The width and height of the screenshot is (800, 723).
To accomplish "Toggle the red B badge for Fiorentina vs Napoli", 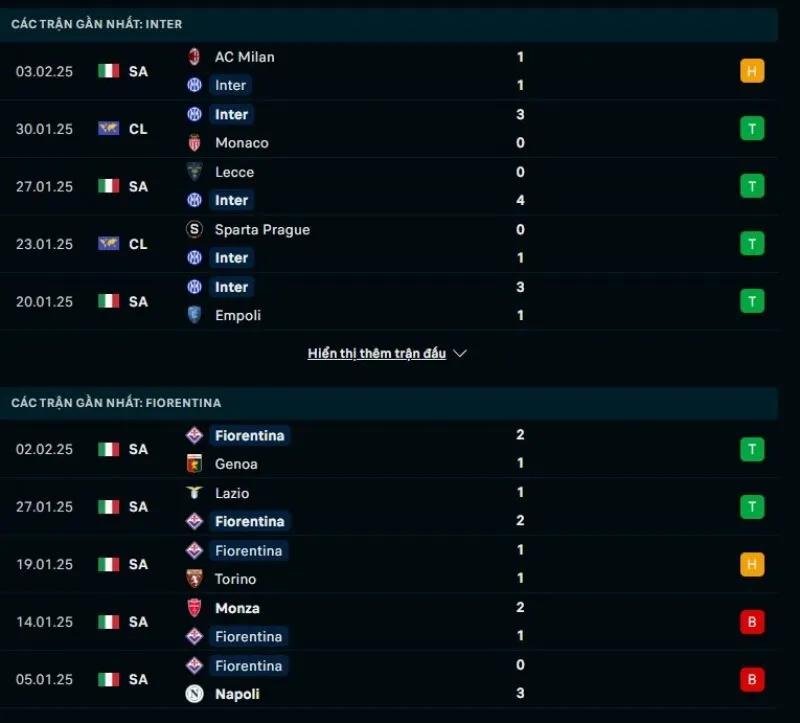I will point(752,679).
